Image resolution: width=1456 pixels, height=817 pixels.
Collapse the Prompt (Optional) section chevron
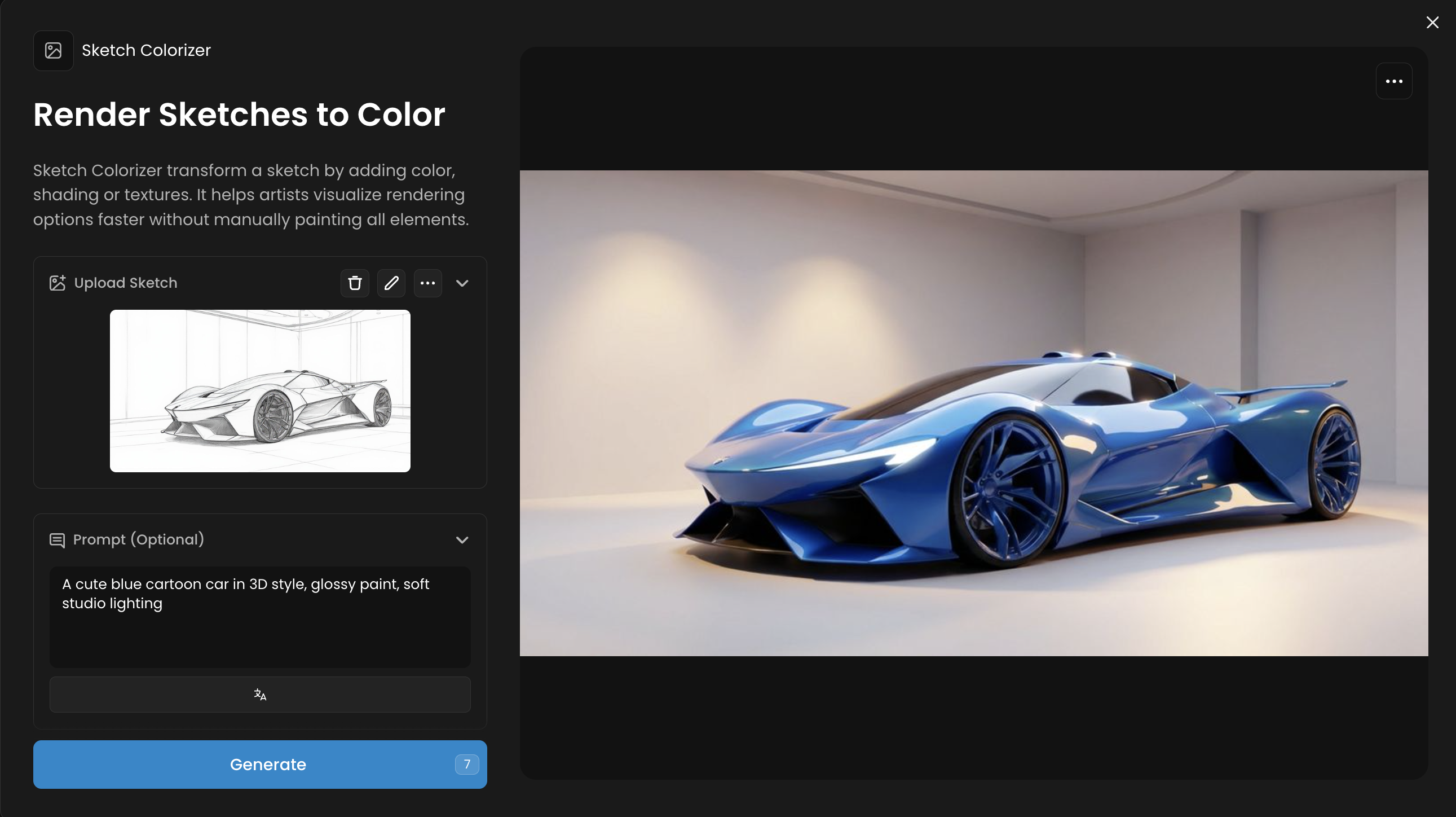coord(462,540)
